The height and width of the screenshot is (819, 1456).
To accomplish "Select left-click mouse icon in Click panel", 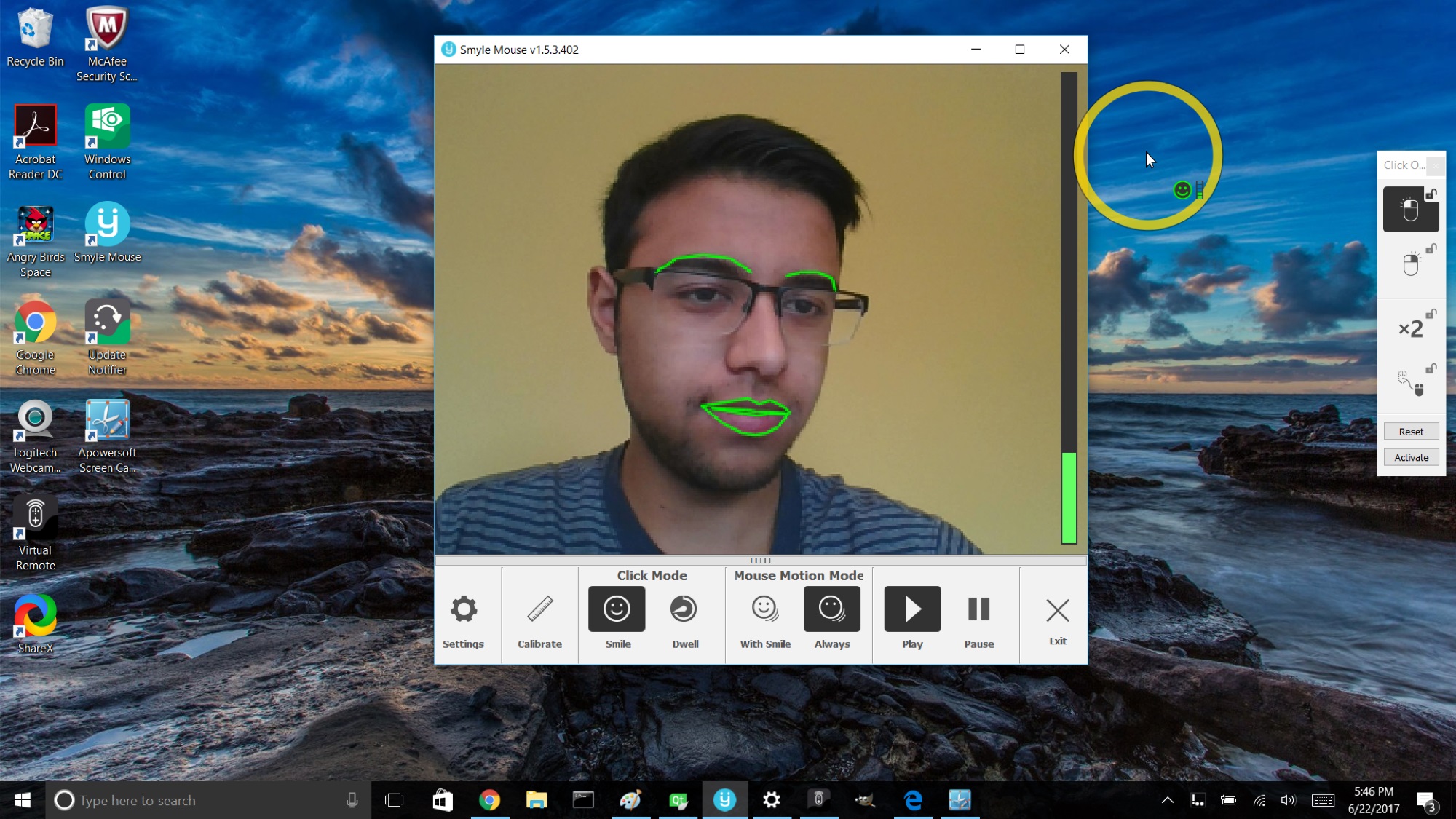I will click(x=1411, y=210).
